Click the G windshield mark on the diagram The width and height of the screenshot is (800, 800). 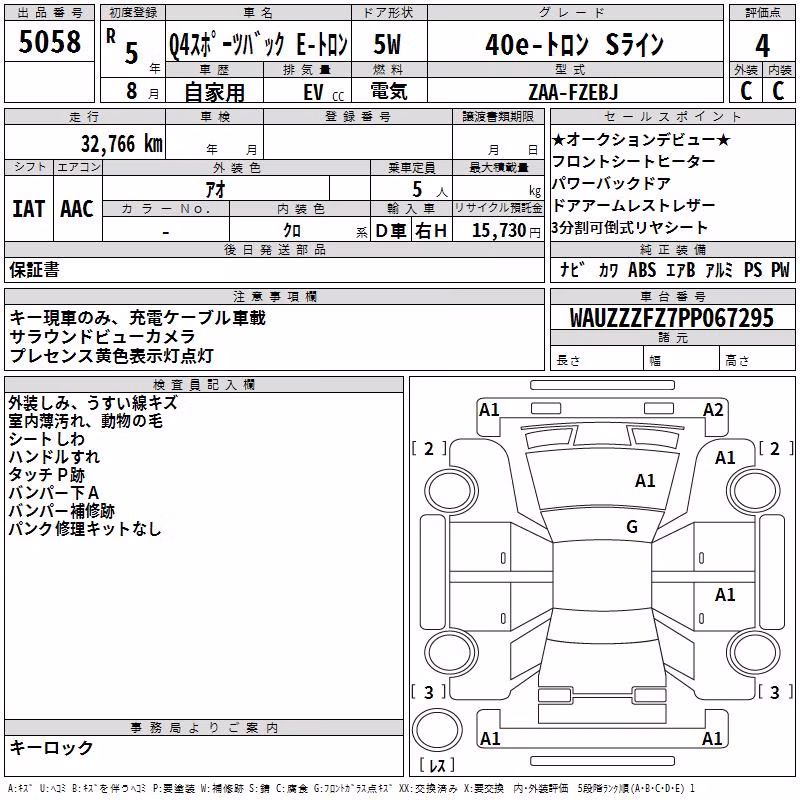pyautogui.click(x=632, y=526)
